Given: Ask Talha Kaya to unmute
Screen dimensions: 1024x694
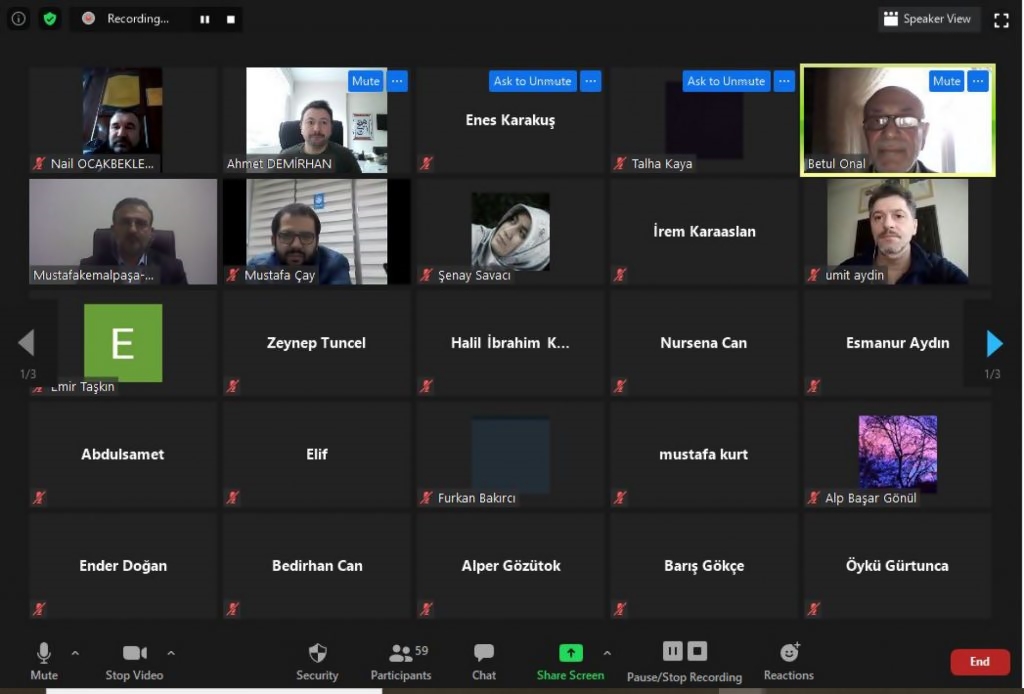Looking at the screenshot, I should [725, 81].
